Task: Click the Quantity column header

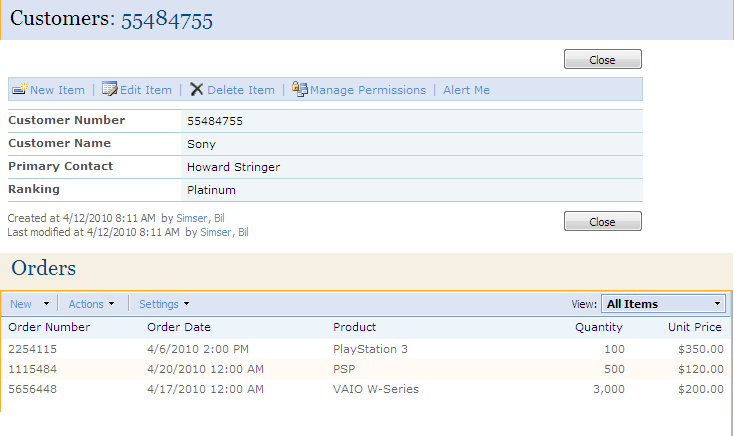Action: tap(599, 327)
